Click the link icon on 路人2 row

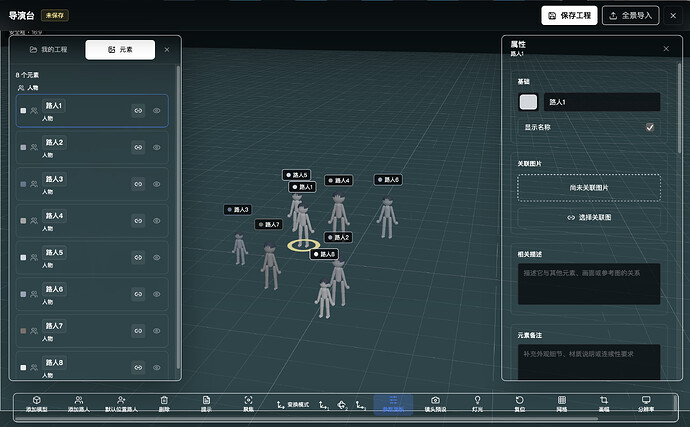(138, 147)
